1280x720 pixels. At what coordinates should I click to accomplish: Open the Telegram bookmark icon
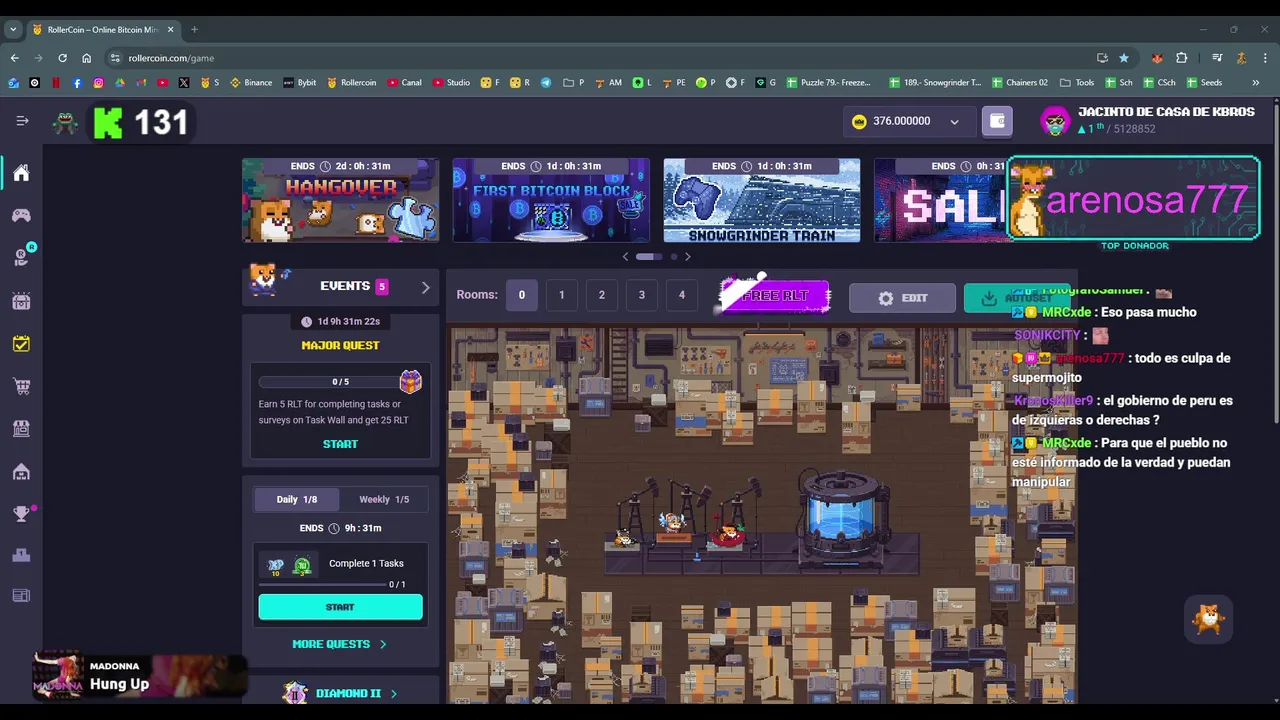pos(545,82)
